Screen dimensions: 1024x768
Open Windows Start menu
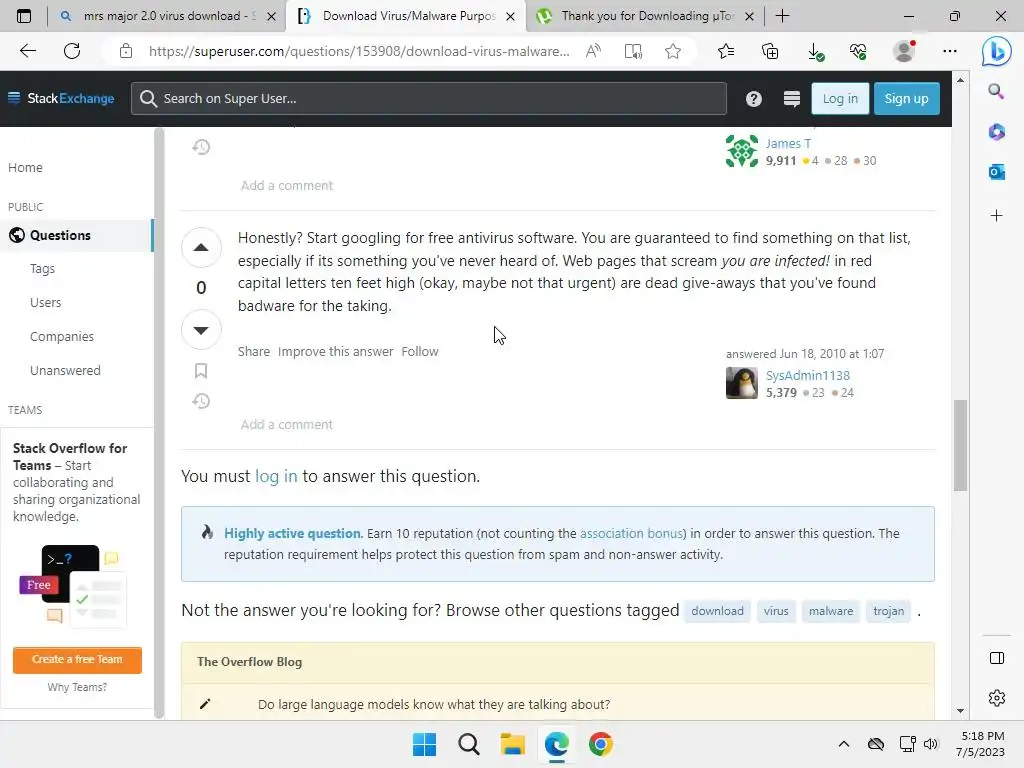(x=424, y=744)
